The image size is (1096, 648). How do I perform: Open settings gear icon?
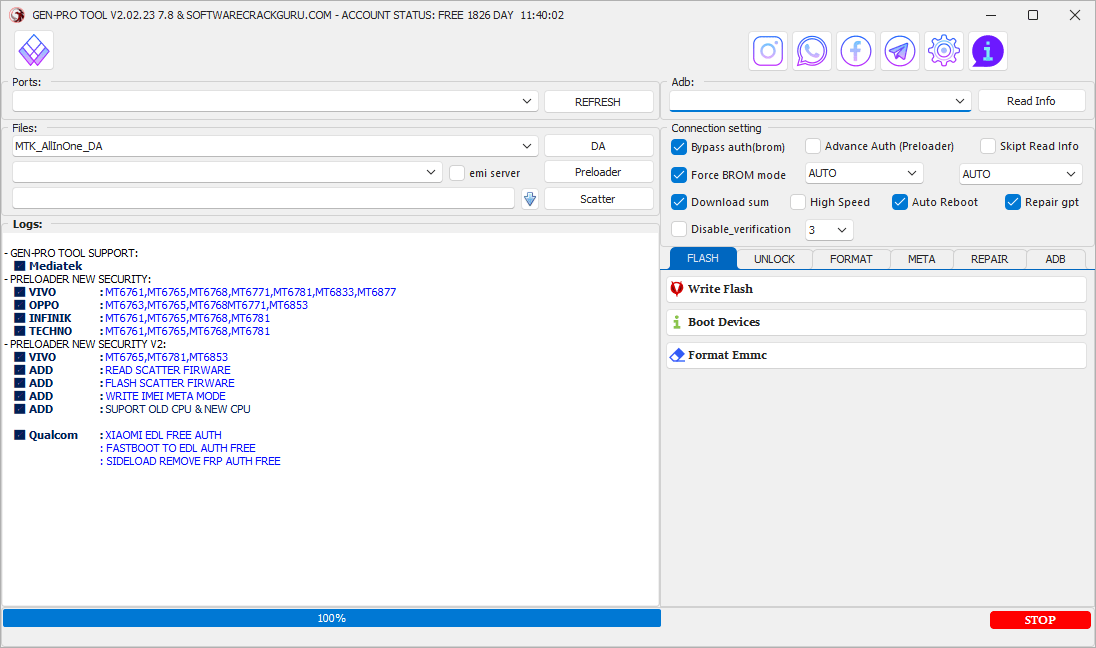(x=944, y=50)
